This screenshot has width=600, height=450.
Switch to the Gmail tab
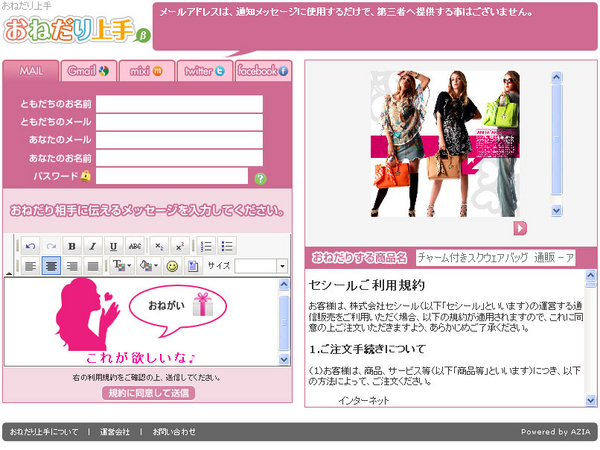(88, 71)
